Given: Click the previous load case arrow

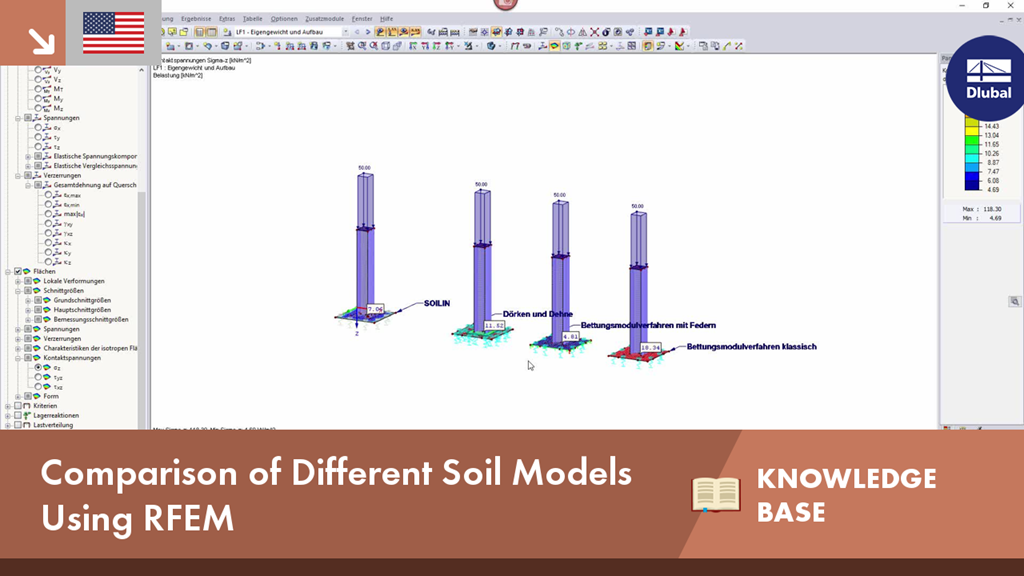Looking at the screenshot, I should click(357, 32).
